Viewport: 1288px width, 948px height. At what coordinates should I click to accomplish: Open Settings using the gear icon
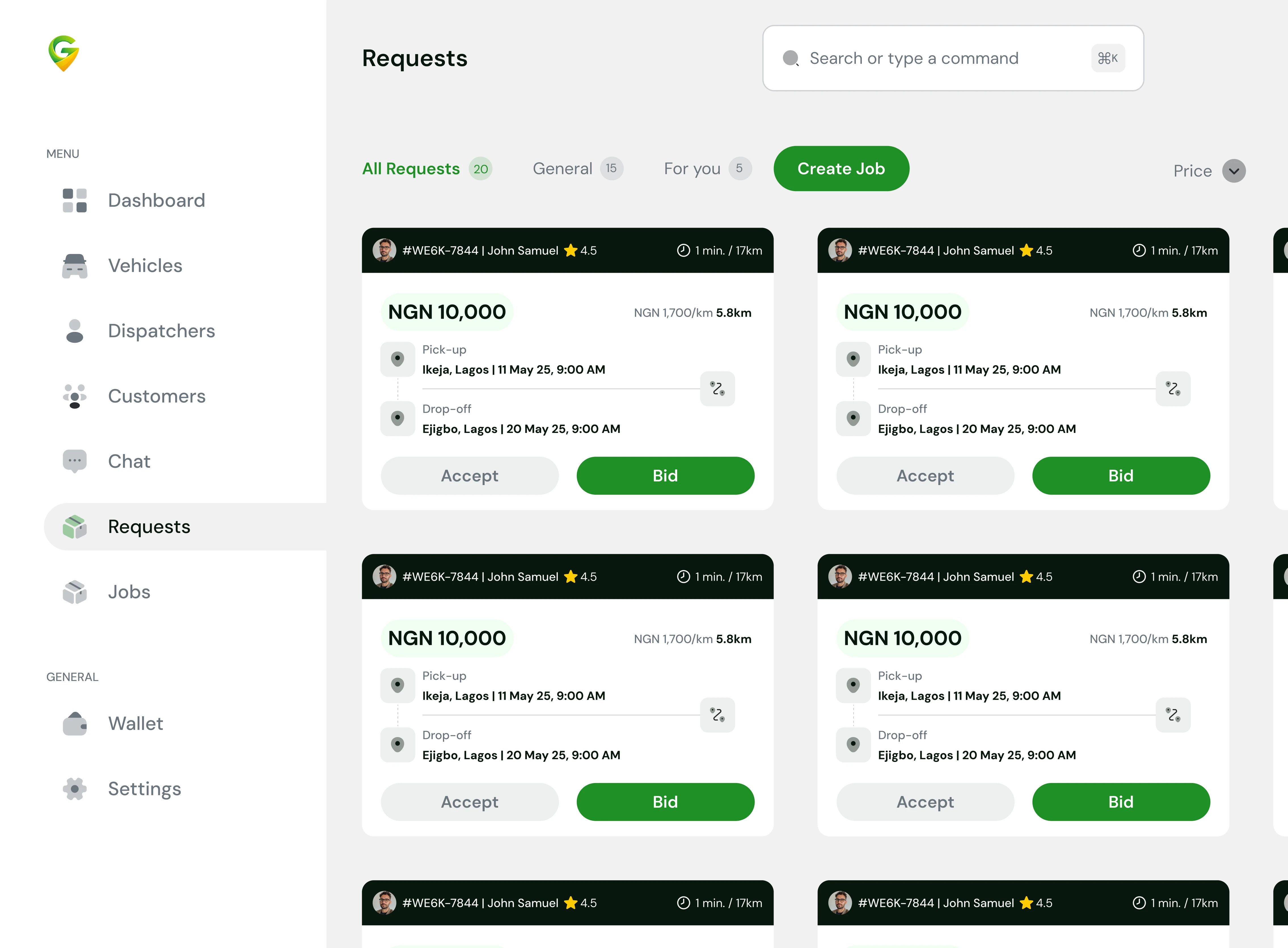(x=74, y=788)
